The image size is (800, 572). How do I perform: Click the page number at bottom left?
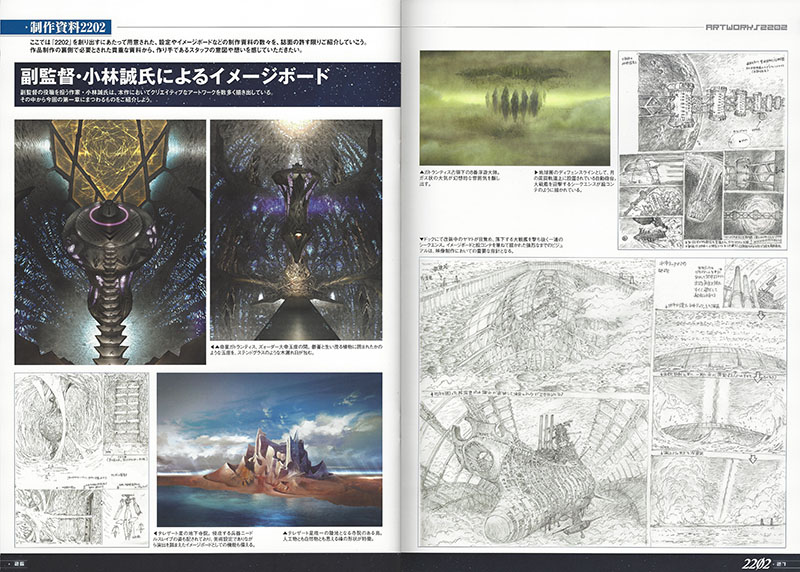(20, 564)
